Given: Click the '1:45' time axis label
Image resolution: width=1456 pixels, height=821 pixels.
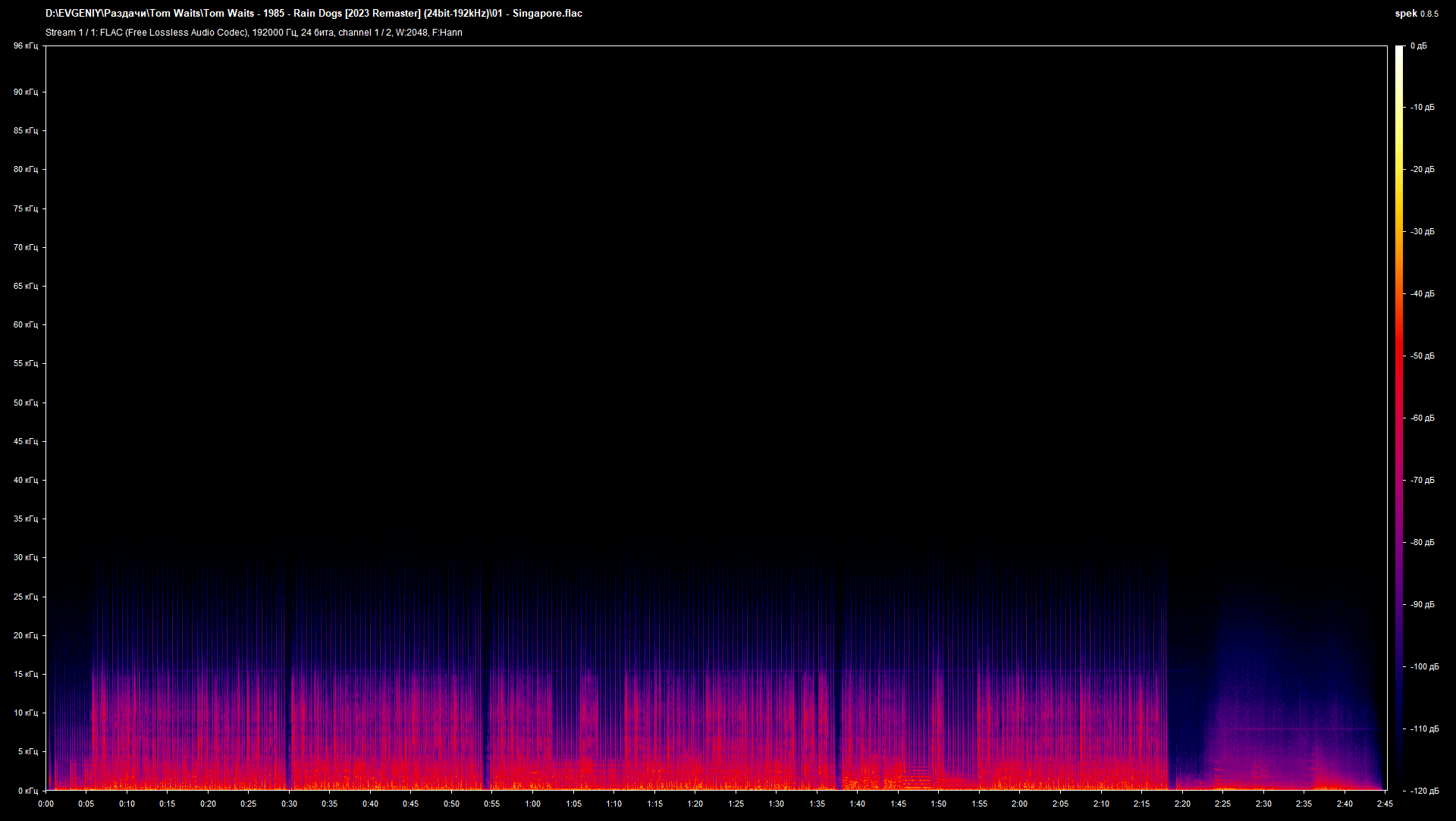Looking at the screenshot, I should tap(898, 804).
